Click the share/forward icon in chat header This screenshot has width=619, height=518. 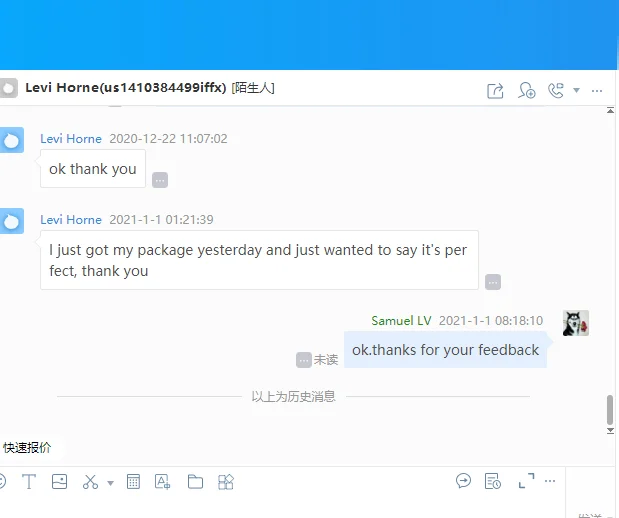point(495,91)
